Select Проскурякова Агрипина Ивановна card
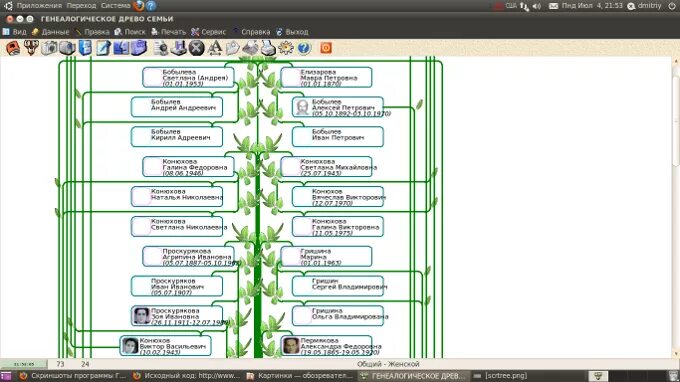Image resolution: width=680 pixels, height=382 pixels. click(x=188, y=257)
